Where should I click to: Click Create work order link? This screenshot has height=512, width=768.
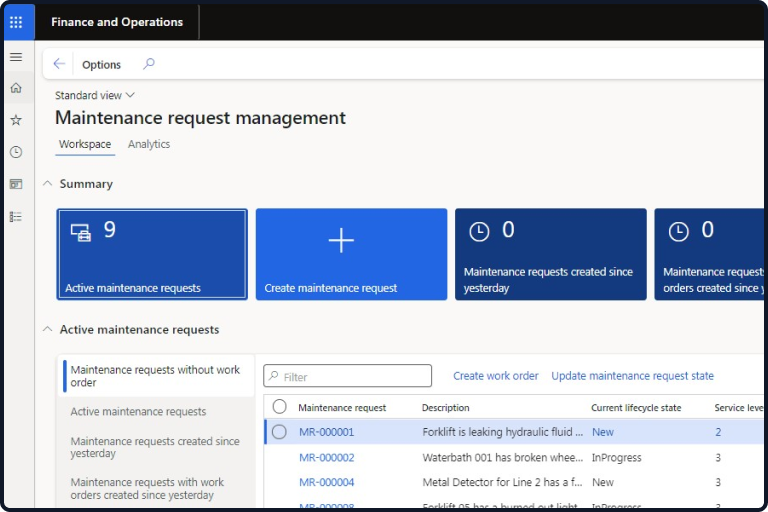coord(495,376)
